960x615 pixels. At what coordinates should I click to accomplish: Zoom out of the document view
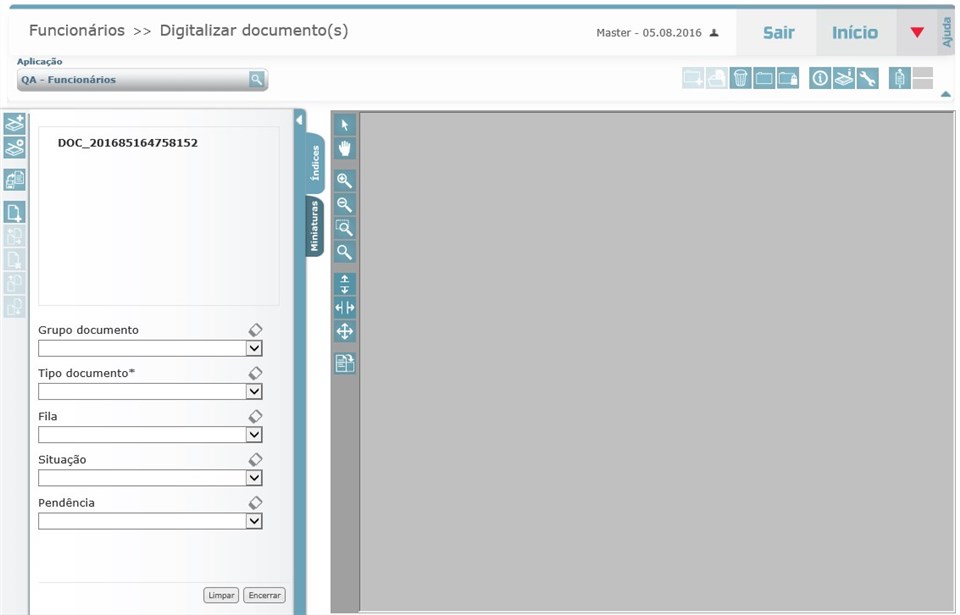click(x=344, y=205)
